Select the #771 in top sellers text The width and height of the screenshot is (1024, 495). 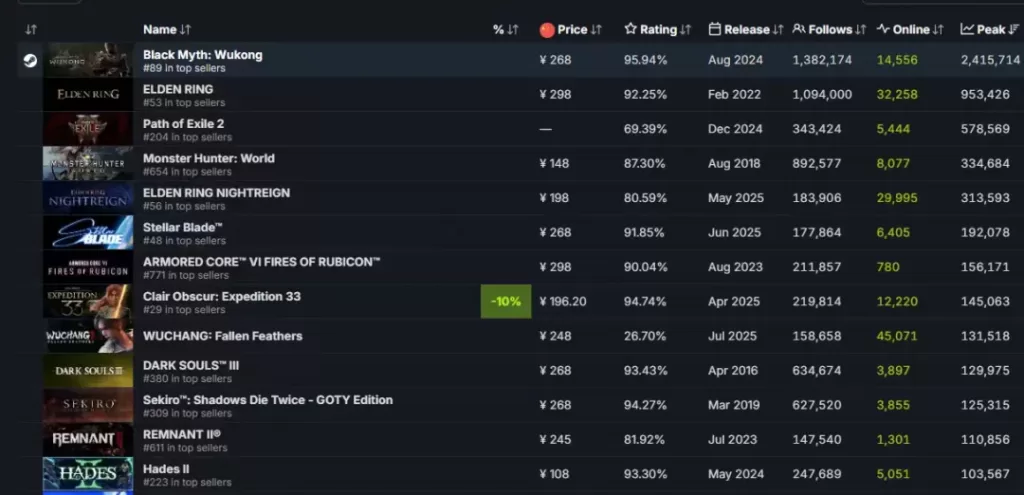coord(186,276)
